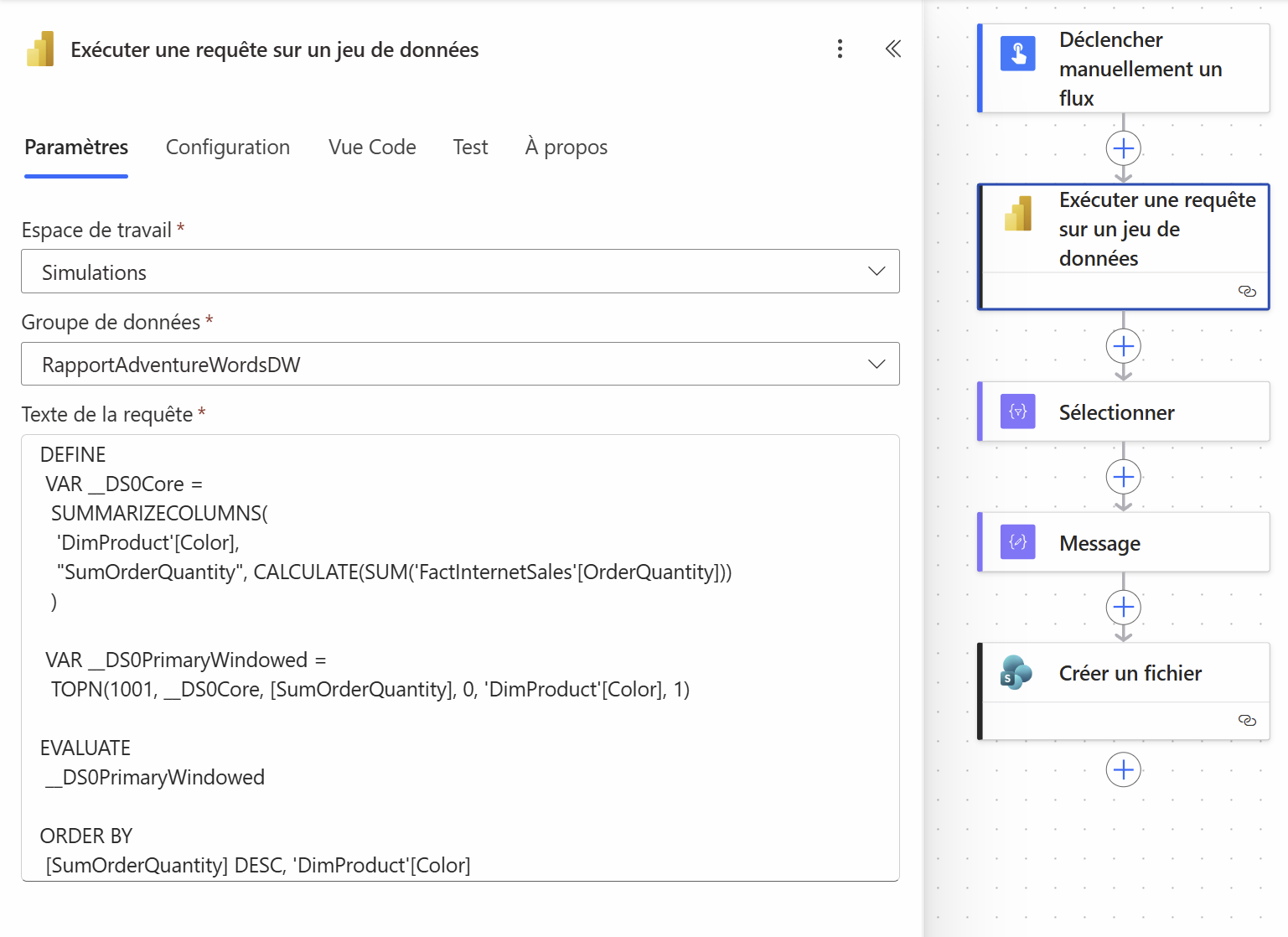This screenshot has width=1288, height=937.
Task: Click connection link icon on Exécuter une requête card
Action: pos(1247,291)
